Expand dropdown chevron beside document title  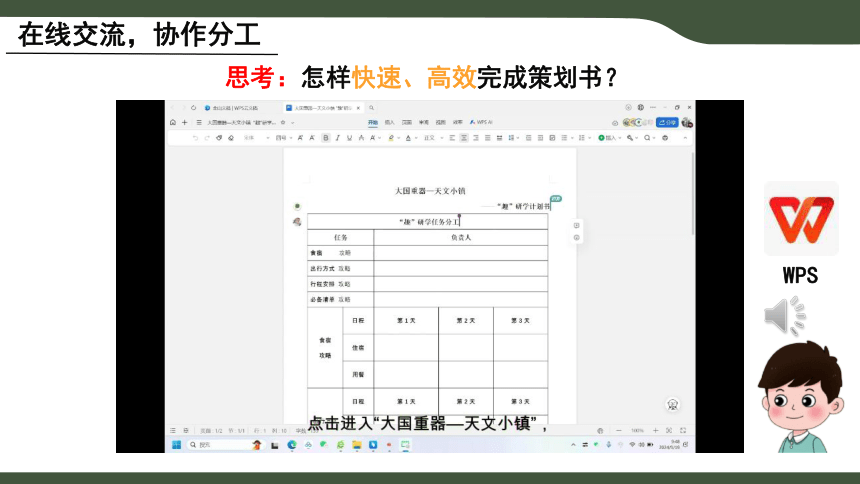click(x=292, y=123)
